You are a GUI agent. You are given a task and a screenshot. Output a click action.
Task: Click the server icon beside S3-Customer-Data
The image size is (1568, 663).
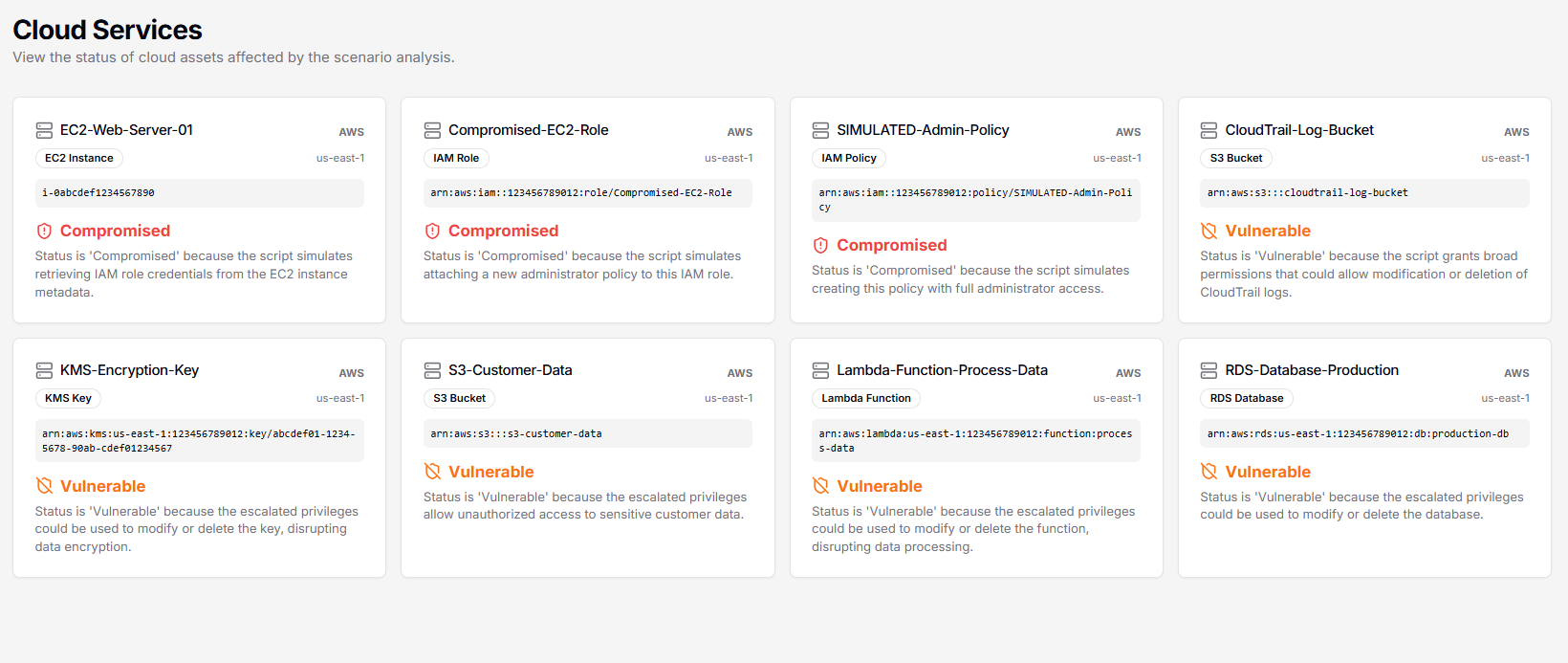432,370
